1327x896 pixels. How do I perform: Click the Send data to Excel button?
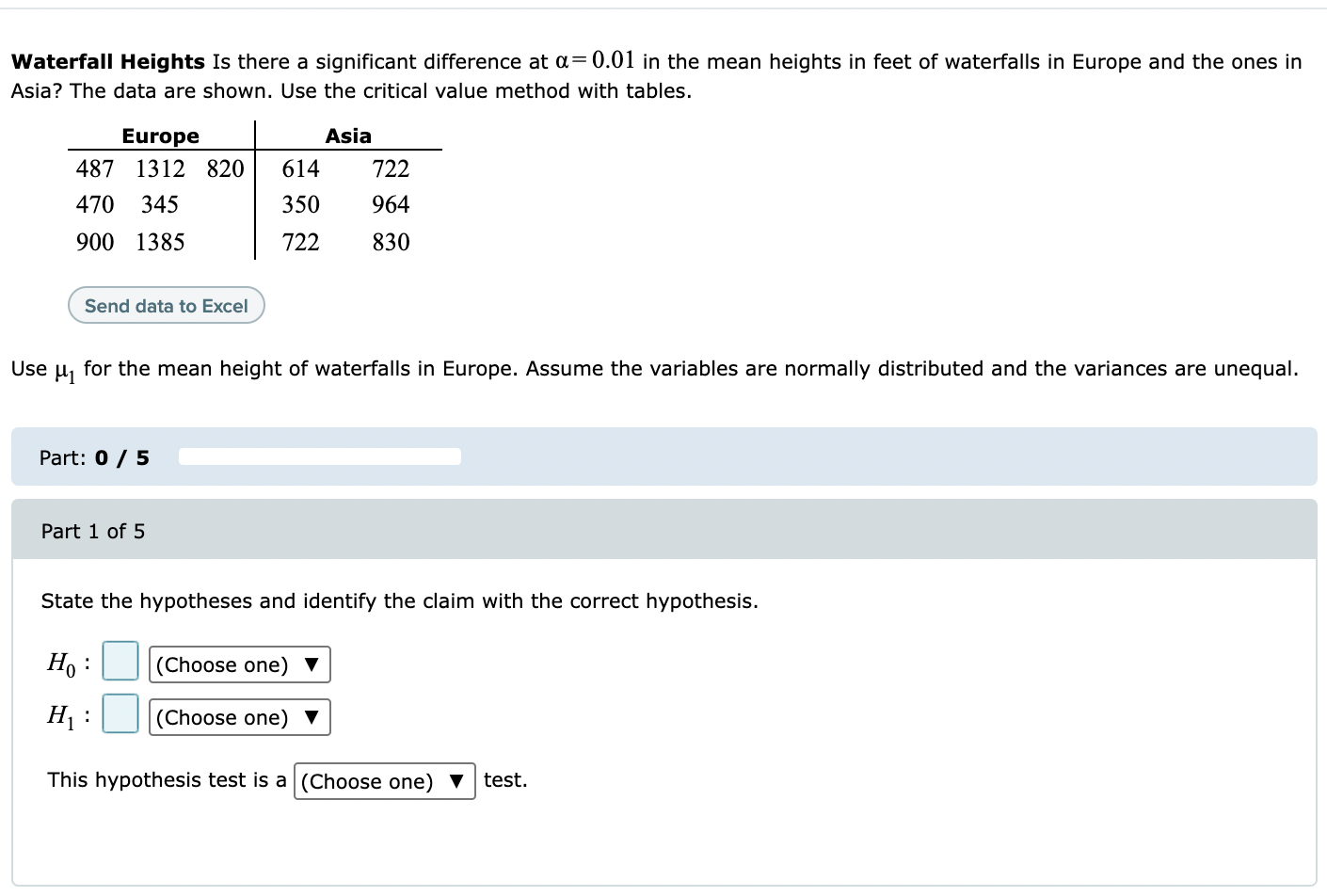(167, 306)
